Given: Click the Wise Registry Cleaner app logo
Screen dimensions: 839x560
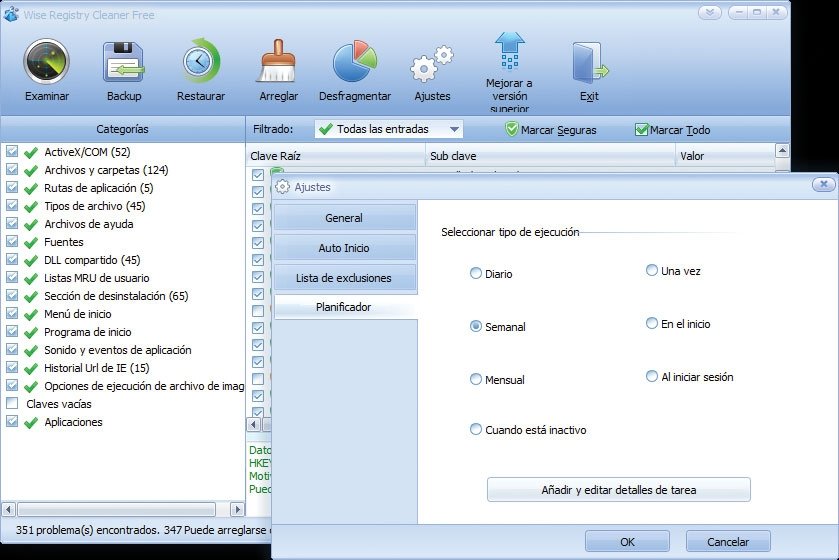Looking at the screenshot, I should 10,14.
